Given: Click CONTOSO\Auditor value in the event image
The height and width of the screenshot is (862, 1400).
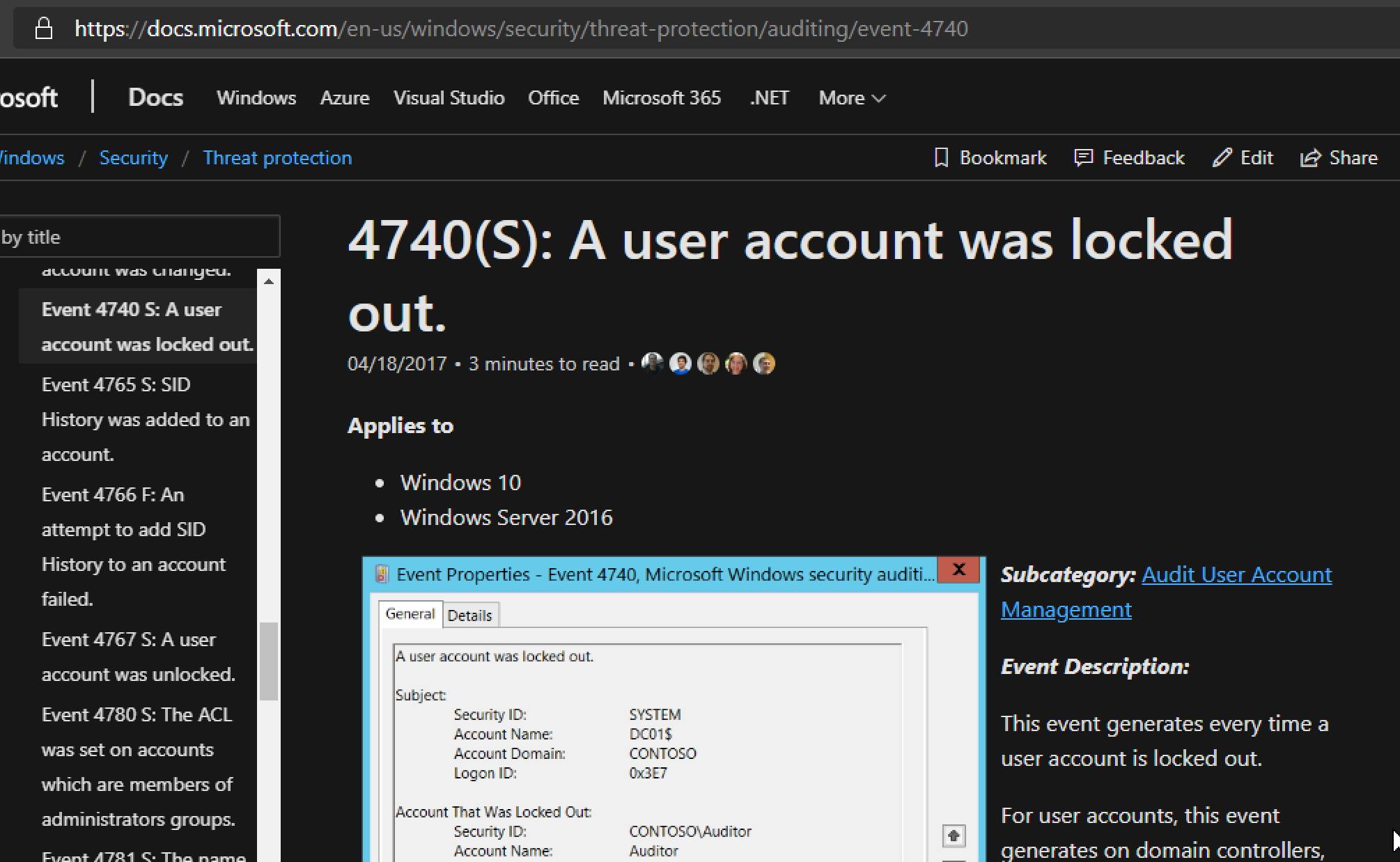Looking at the screenshot, I should pyautogui.click(x=690, y=831).
